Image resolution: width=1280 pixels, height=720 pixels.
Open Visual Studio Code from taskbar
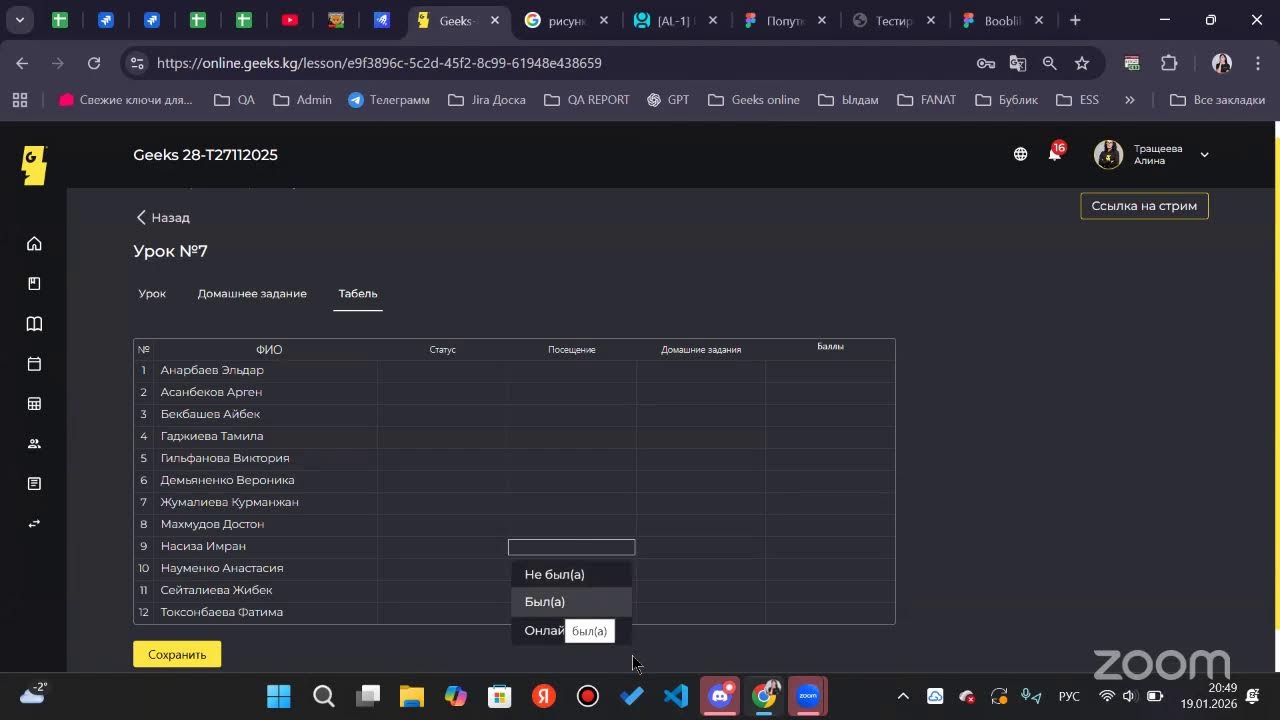tap(676, 696)
